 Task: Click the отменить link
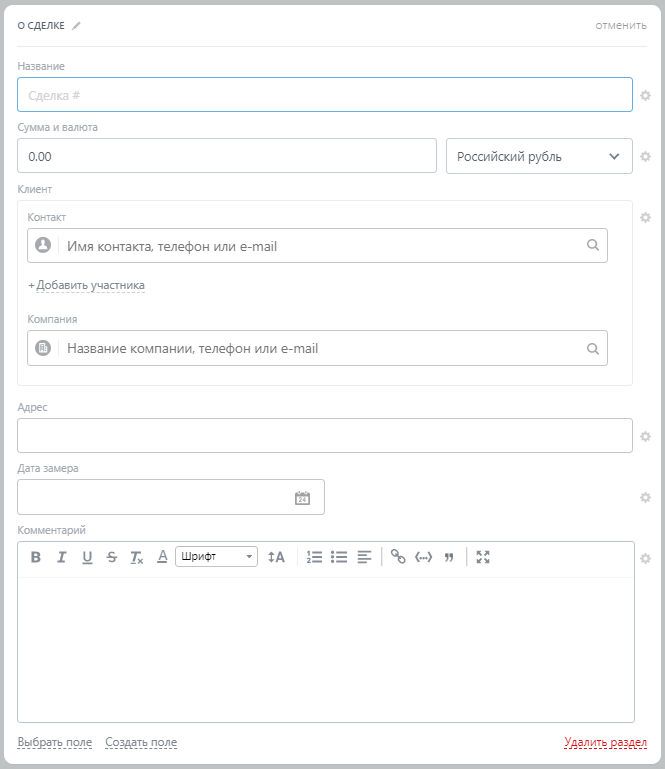(621, 25)
